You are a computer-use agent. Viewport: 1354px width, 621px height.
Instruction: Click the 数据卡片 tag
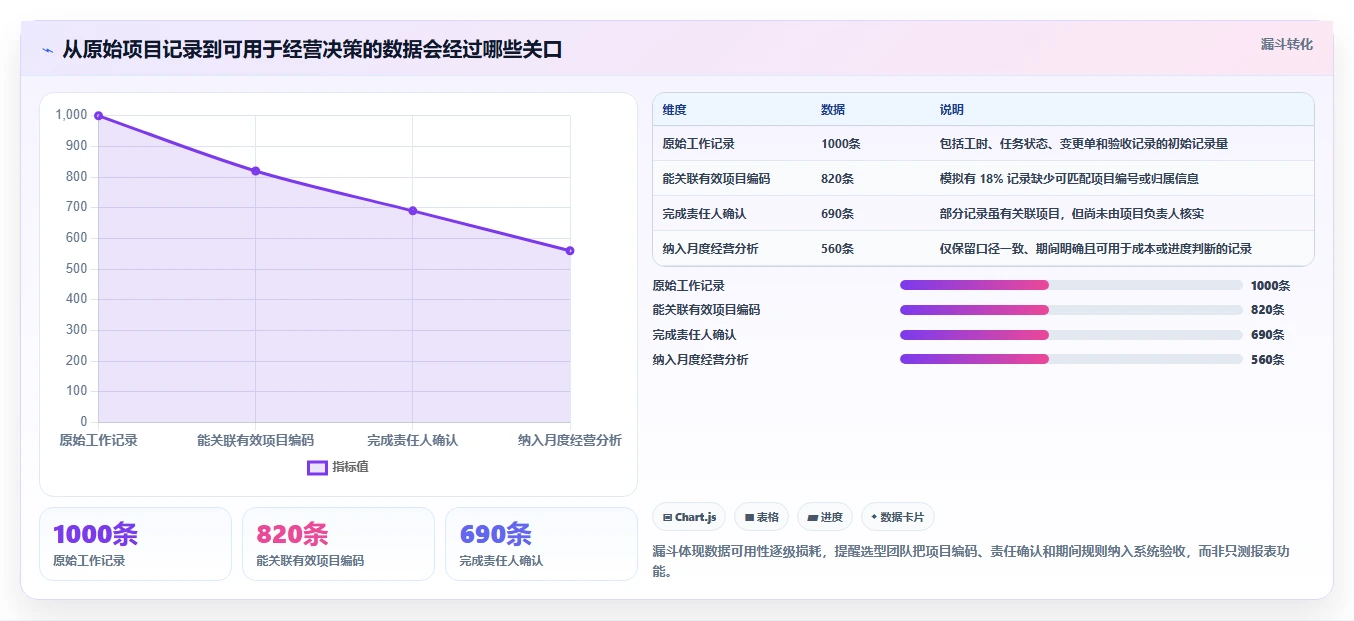pyautogui.click(x=897, y=517)
